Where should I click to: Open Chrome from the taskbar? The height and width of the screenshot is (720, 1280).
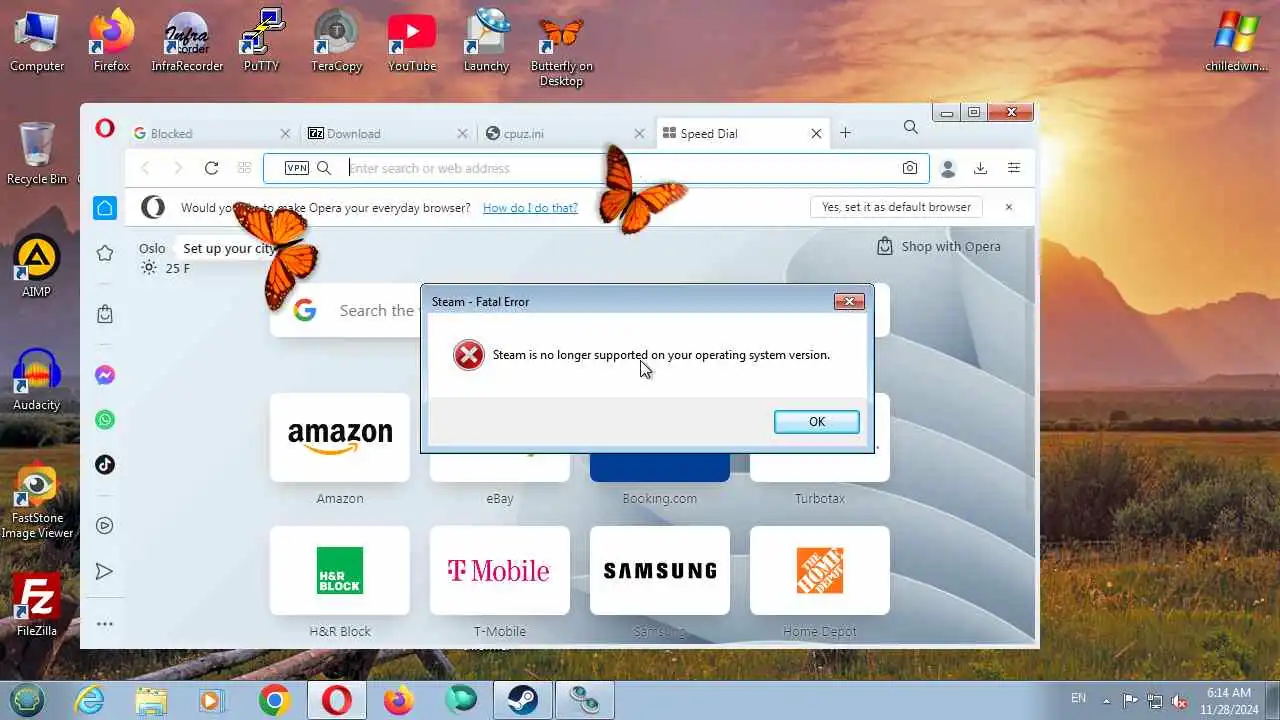[x=274, y=700]
